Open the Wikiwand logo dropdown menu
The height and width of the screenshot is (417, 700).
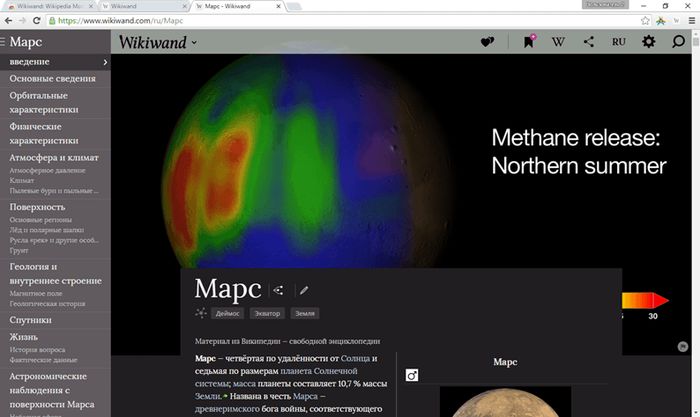158,42
